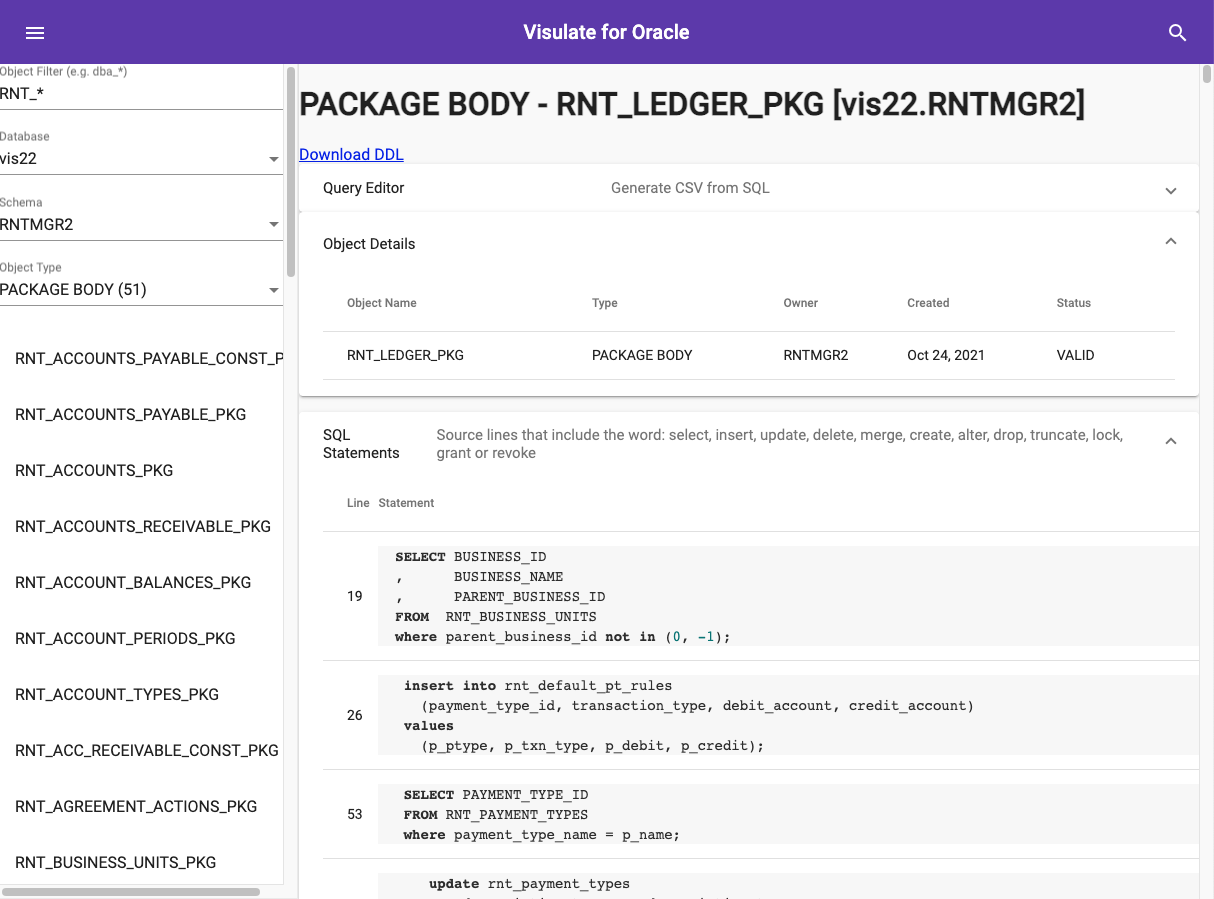Choose RNT_ACCOUNT_BALANCES_PKG in sidebar
The image size is (1214, 899).
click(133, 582)
